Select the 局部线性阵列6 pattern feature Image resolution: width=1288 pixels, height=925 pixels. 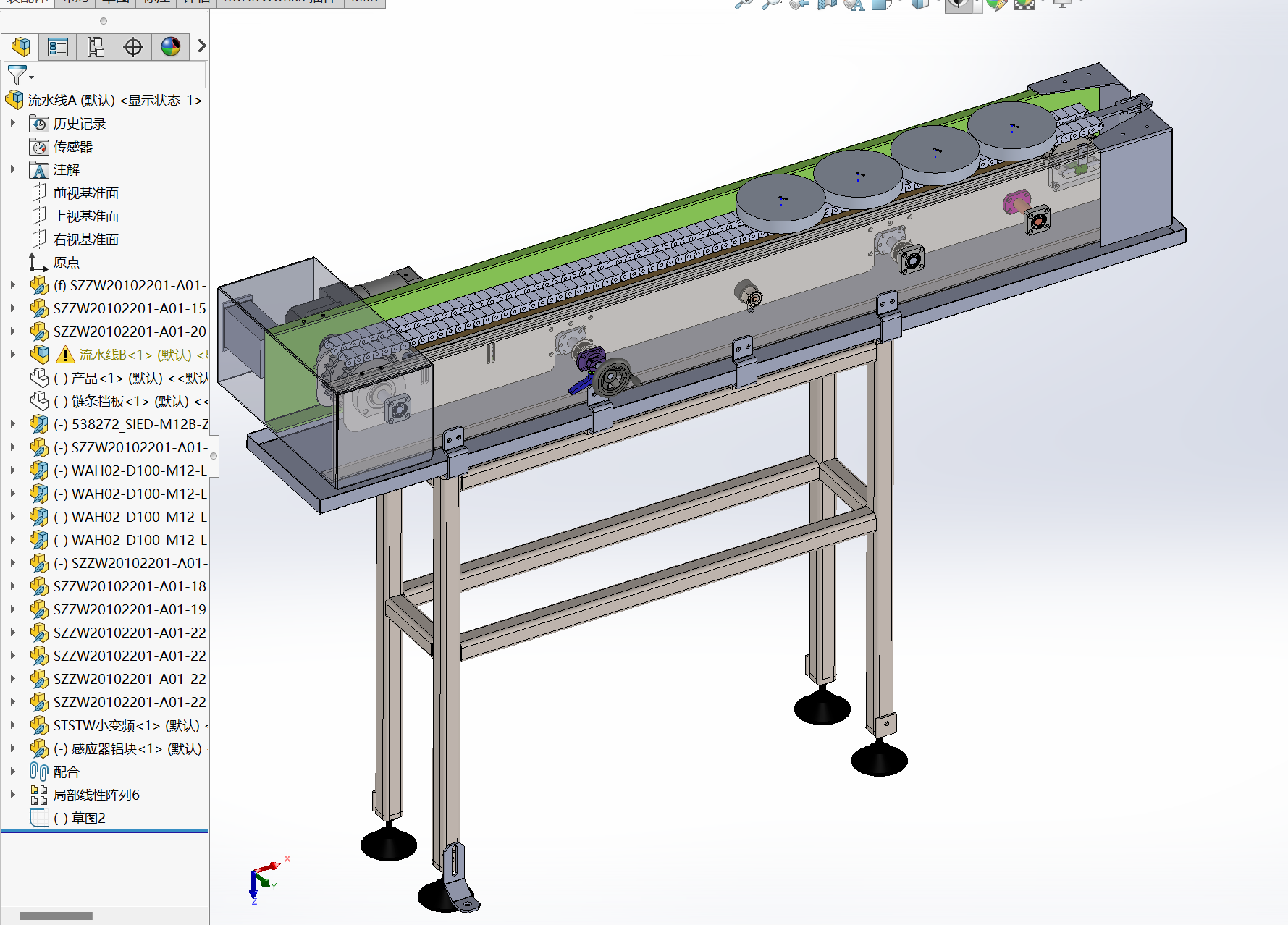click(96, 795)
